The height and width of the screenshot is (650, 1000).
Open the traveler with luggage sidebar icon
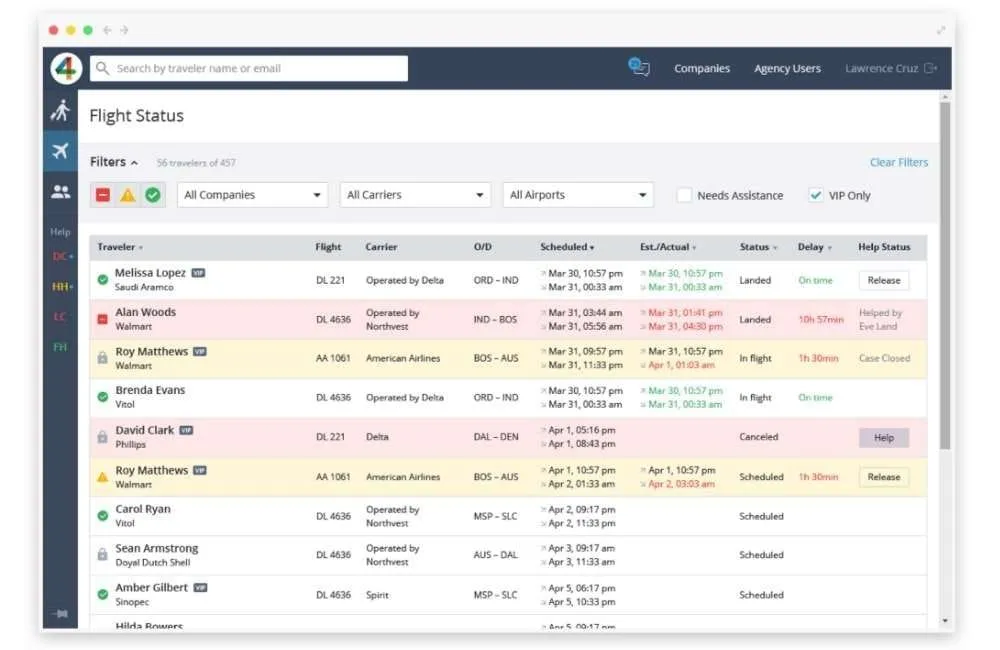point(61,111)
